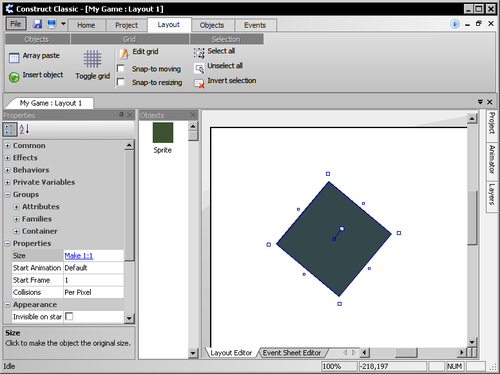500x374 pixels.
Task: Click the Toggle grid icon
Action: click(x=92, y=59)
